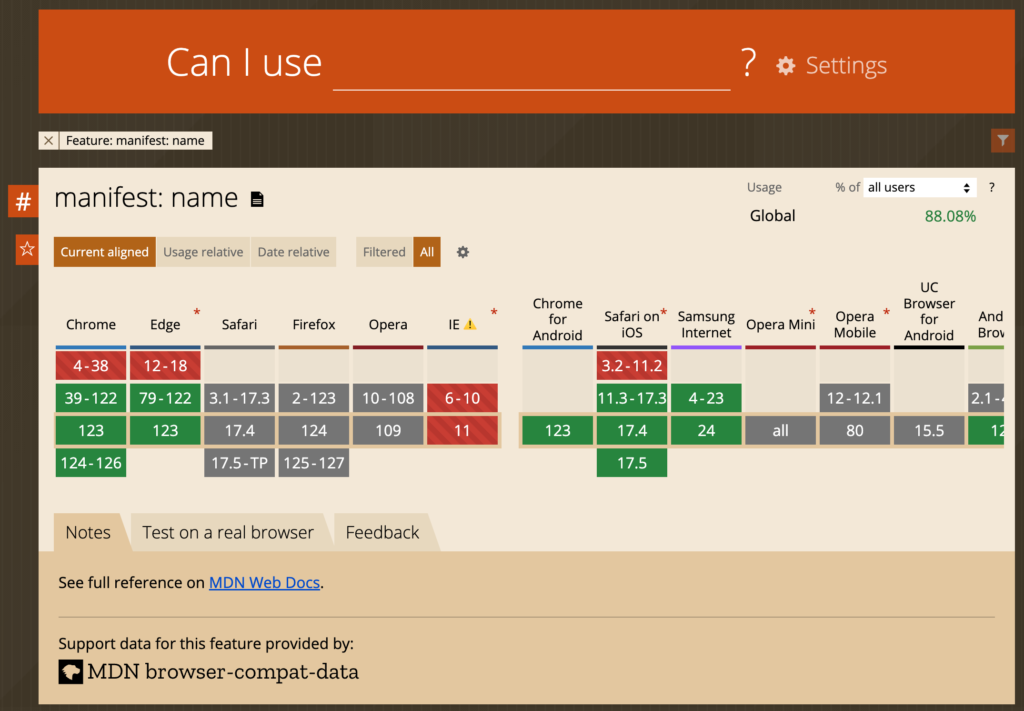Click the MDN browser-compat-data logo
The image size is (1024, 711).
(x=71, y=671)
